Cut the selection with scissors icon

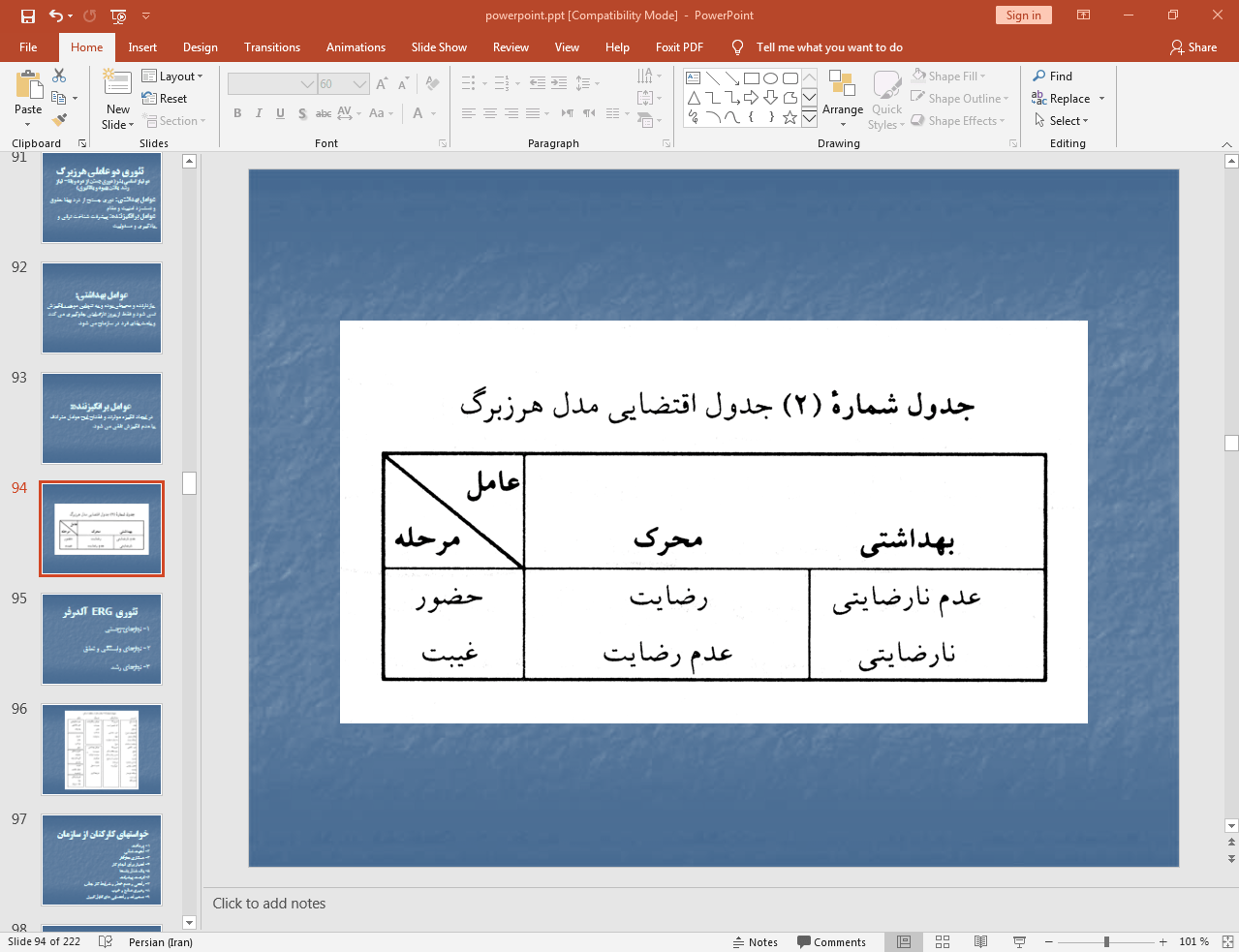click(x=59, y=76)
